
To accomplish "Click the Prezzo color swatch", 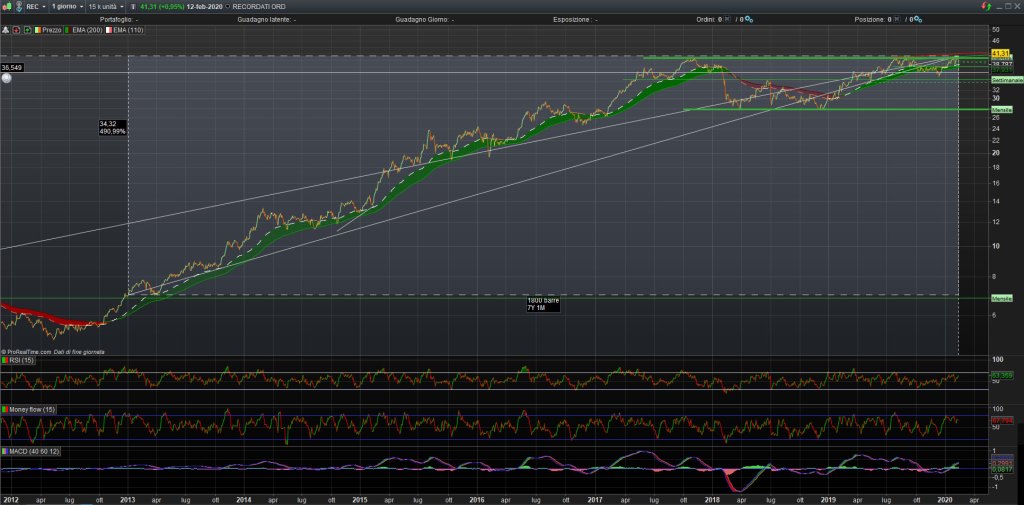I will [38, 31].
